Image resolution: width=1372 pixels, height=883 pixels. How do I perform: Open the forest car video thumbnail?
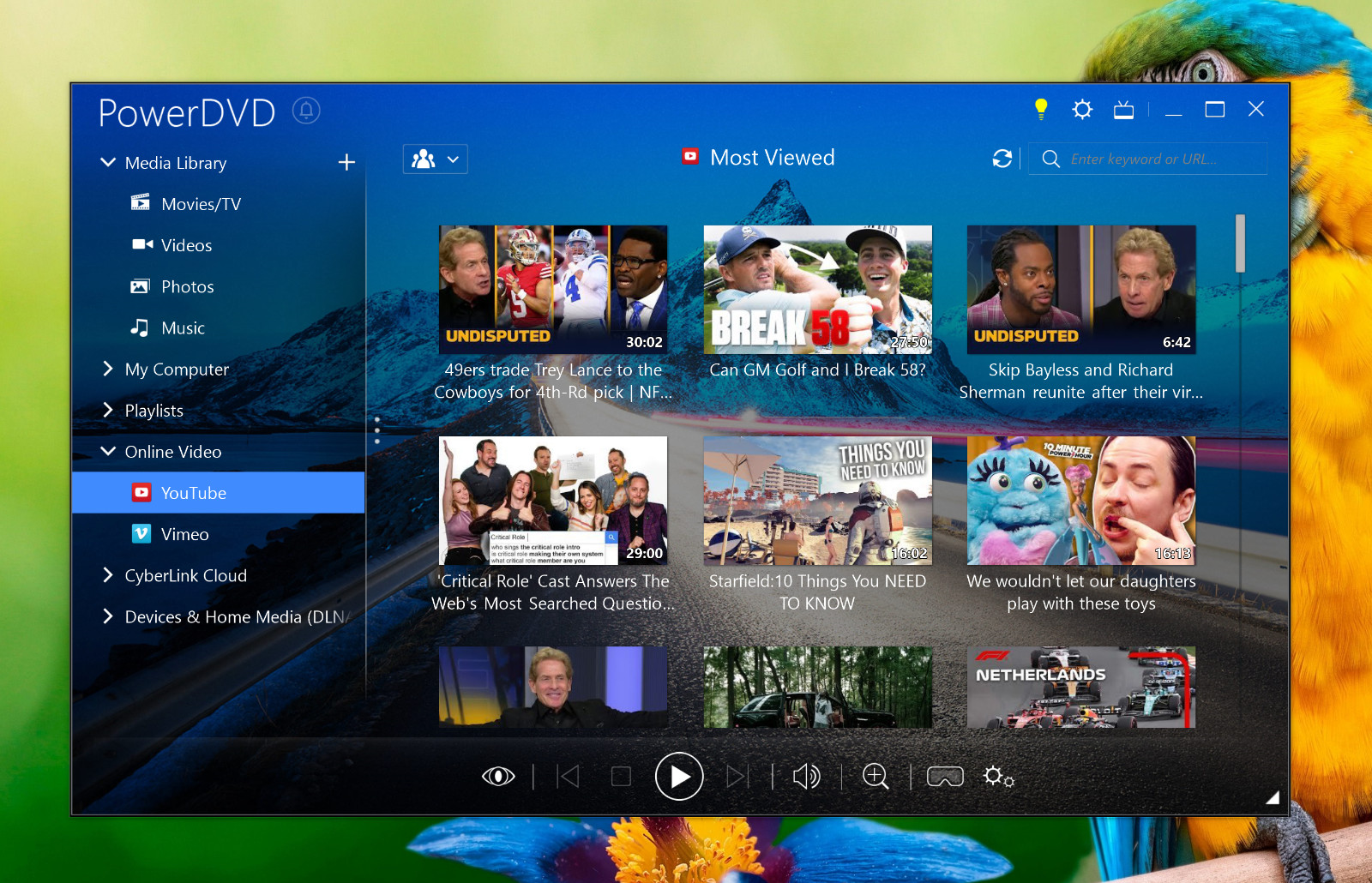click(817, 688)
